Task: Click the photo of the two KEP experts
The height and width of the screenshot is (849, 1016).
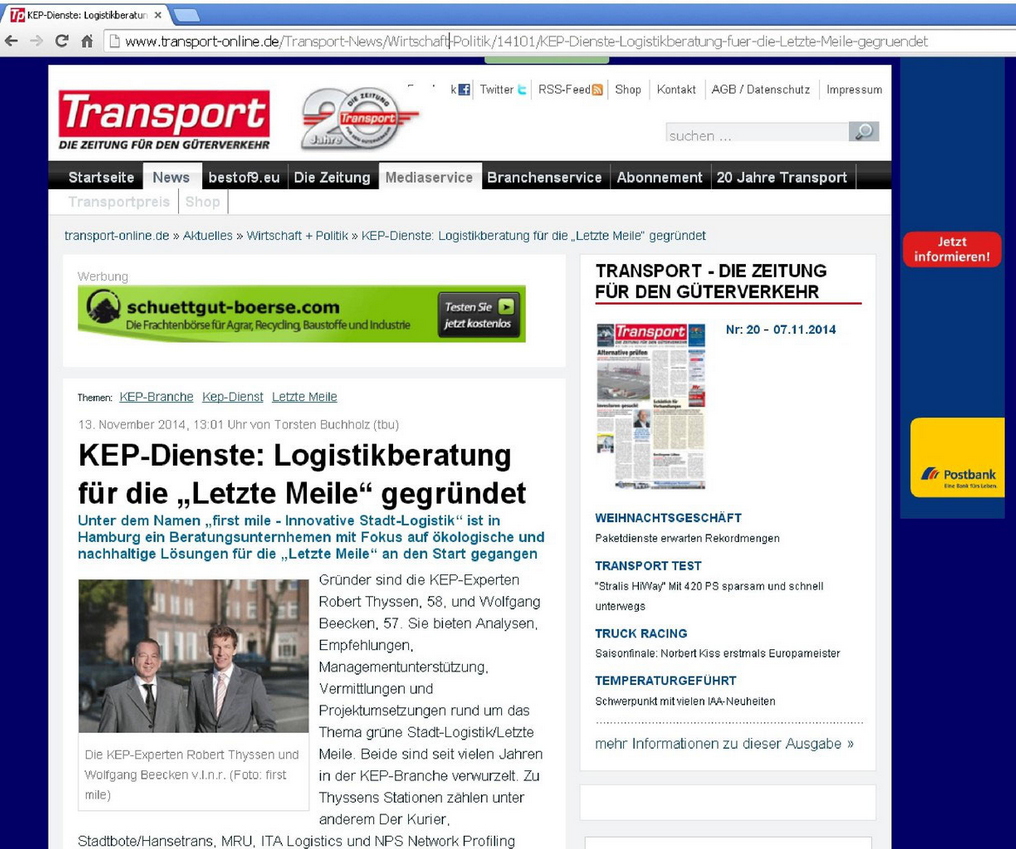Action: (x=194, y=656)
